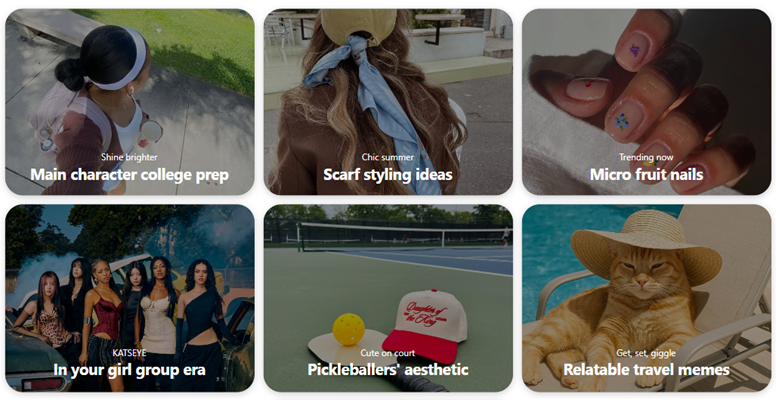Click the 'Pickleballers' aesthetic' title text
The image size is (776, 400).
[388, 370]
